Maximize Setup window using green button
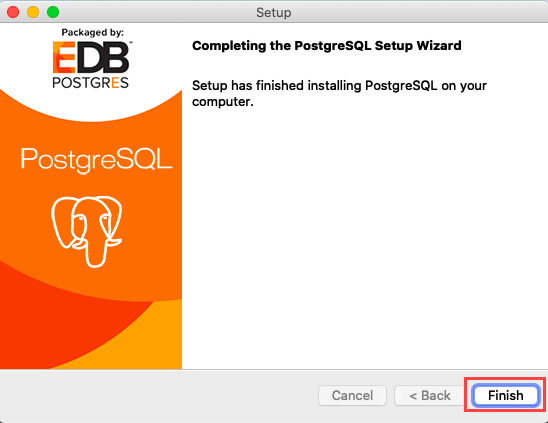This screenshot has height=423, width=548. coord(53,12)
